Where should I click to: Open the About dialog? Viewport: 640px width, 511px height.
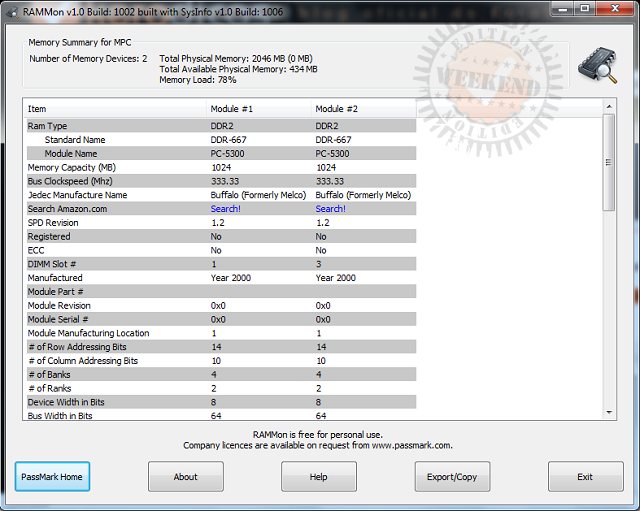click(x=186, y=477)
